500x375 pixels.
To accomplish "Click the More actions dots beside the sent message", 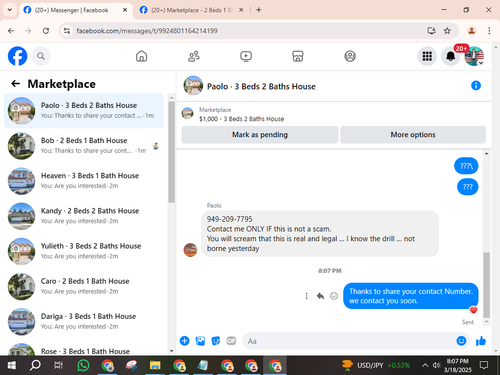I will click(x=306, y=296).
